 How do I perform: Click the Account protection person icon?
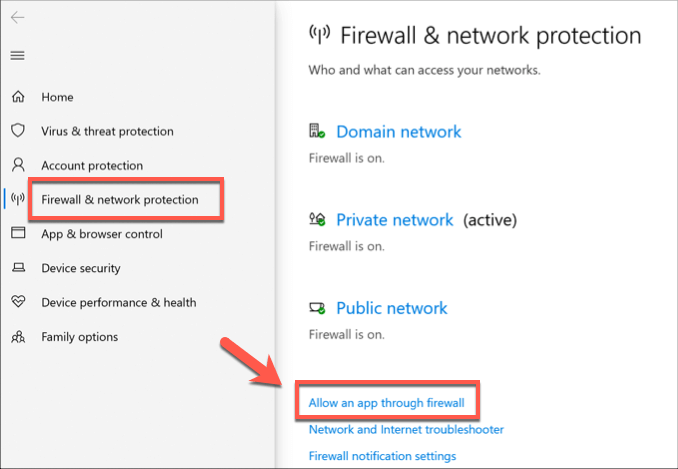(18, 165)
